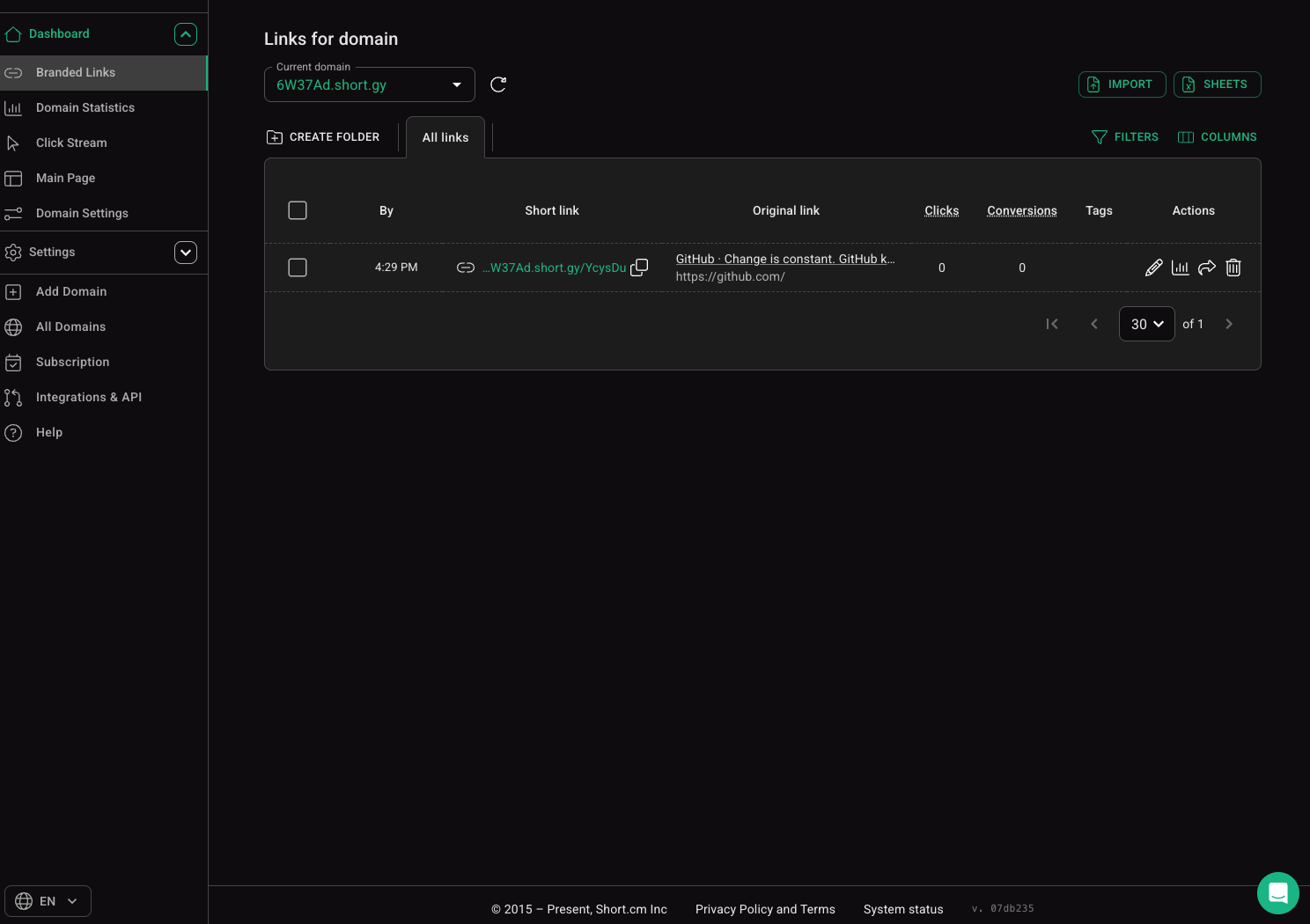Click the IMPORT button

[x=1122, y=84]
